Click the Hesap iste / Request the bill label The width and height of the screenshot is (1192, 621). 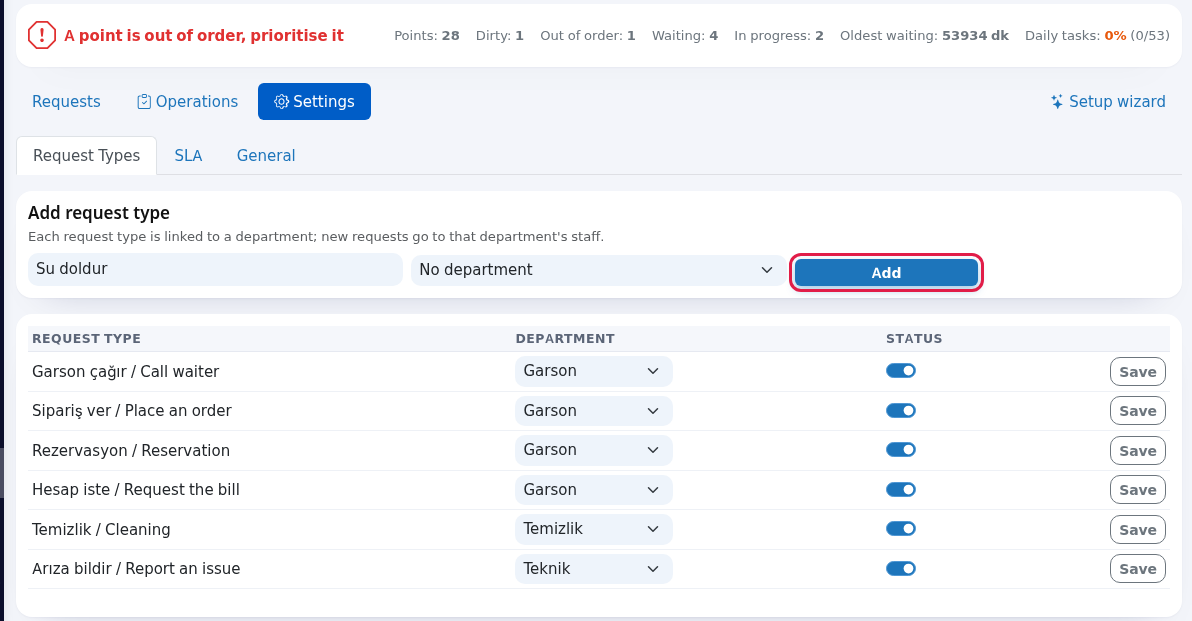tap(135, 490)
